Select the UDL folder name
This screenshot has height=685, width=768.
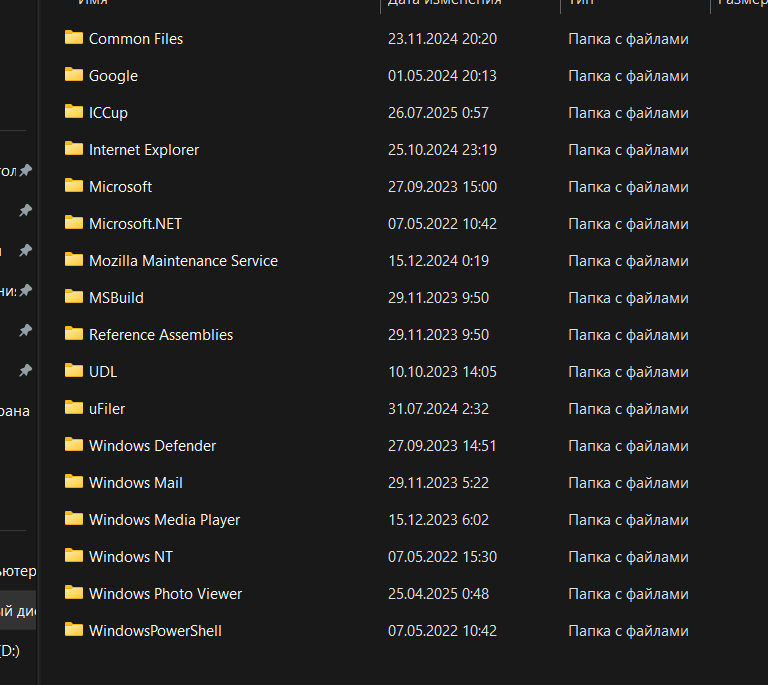(103, 372)
